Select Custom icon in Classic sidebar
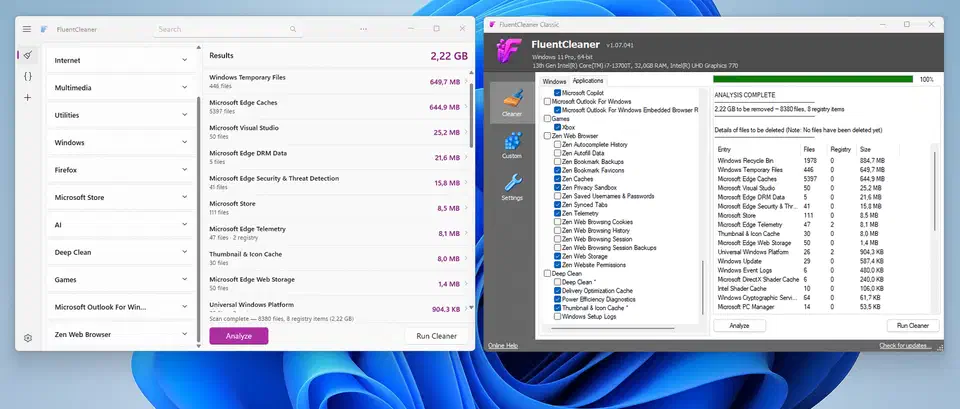Screen dimensions: 960x409 tap(512, 144)
